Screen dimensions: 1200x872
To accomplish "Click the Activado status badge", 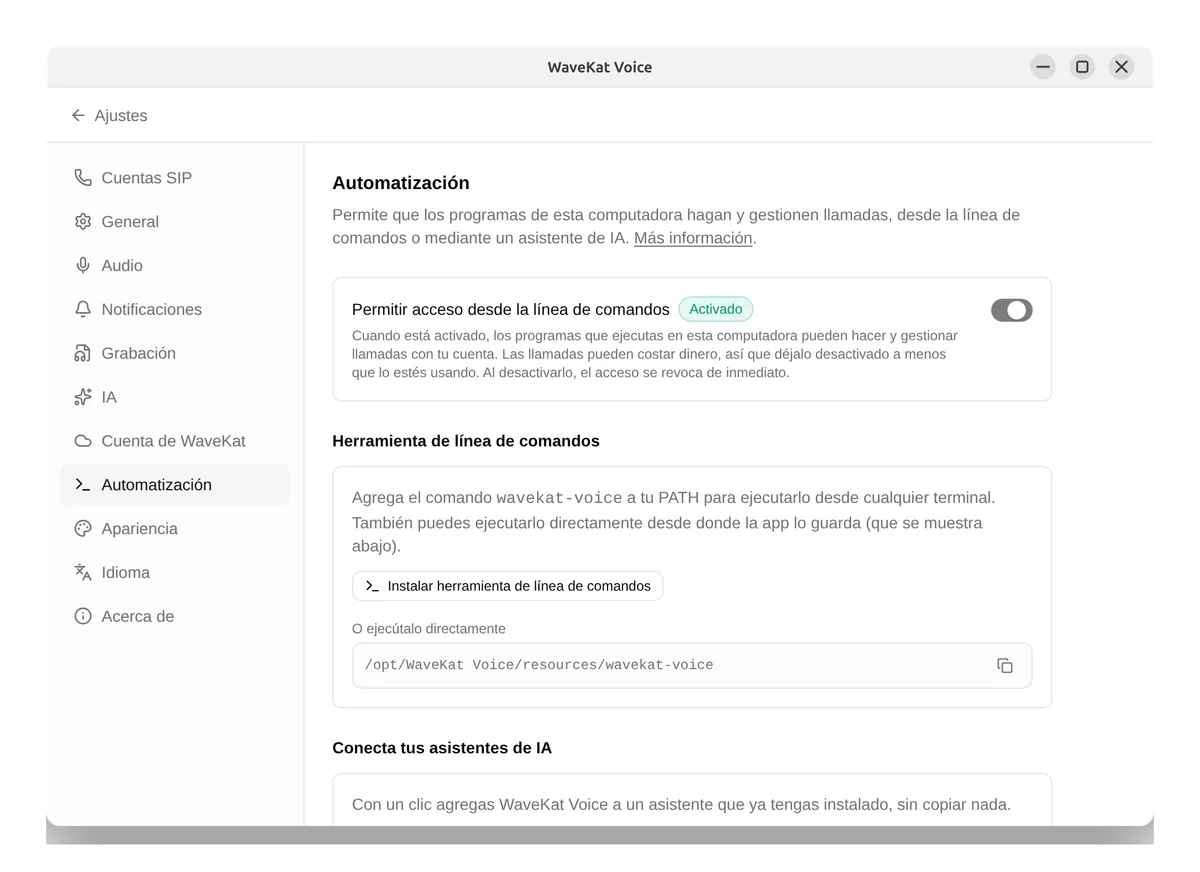I will click(716, 310).
